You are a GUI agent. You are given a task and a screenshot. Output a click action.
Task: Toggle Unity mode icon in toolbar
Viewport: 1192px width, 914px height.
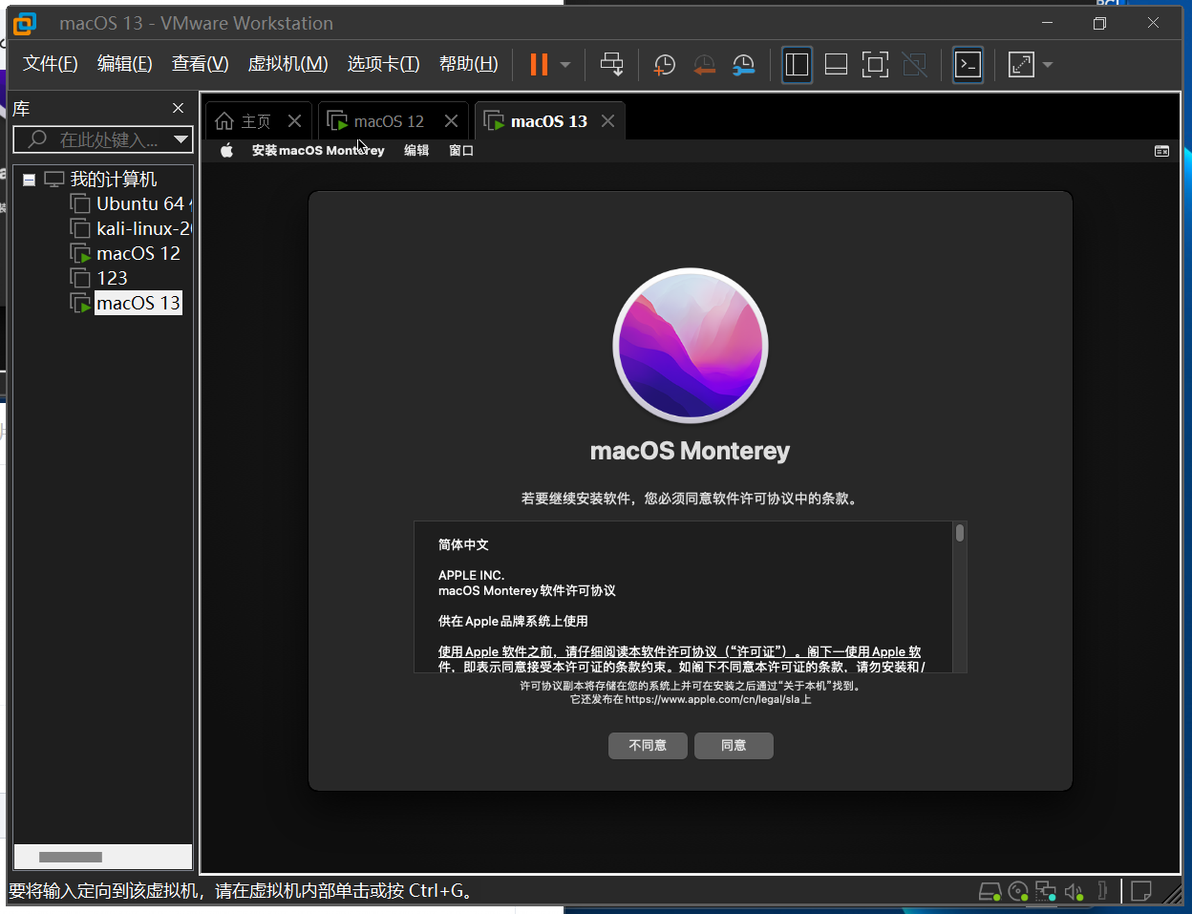pos(915,65)
